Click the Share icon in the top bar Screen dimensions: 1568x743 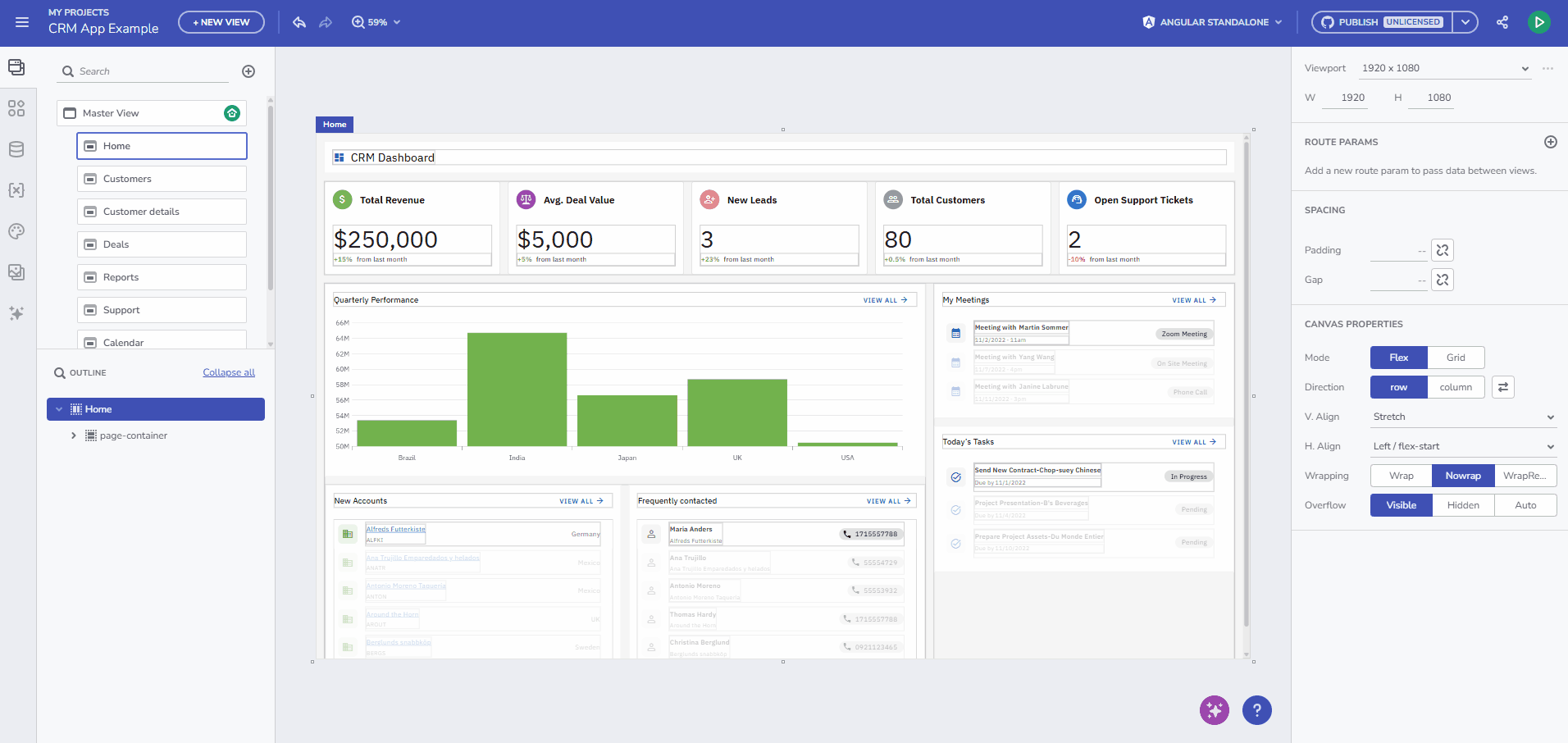pos(1503,22)
